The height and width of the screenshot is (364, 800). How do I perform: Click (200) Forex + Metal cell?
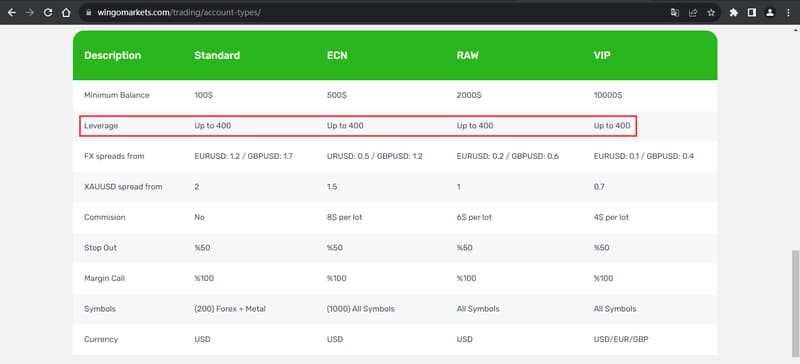coord(230,309)
